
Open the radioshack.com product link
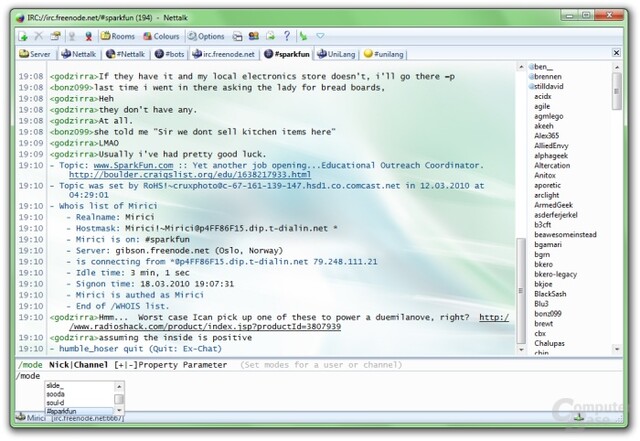coord(205,327)
